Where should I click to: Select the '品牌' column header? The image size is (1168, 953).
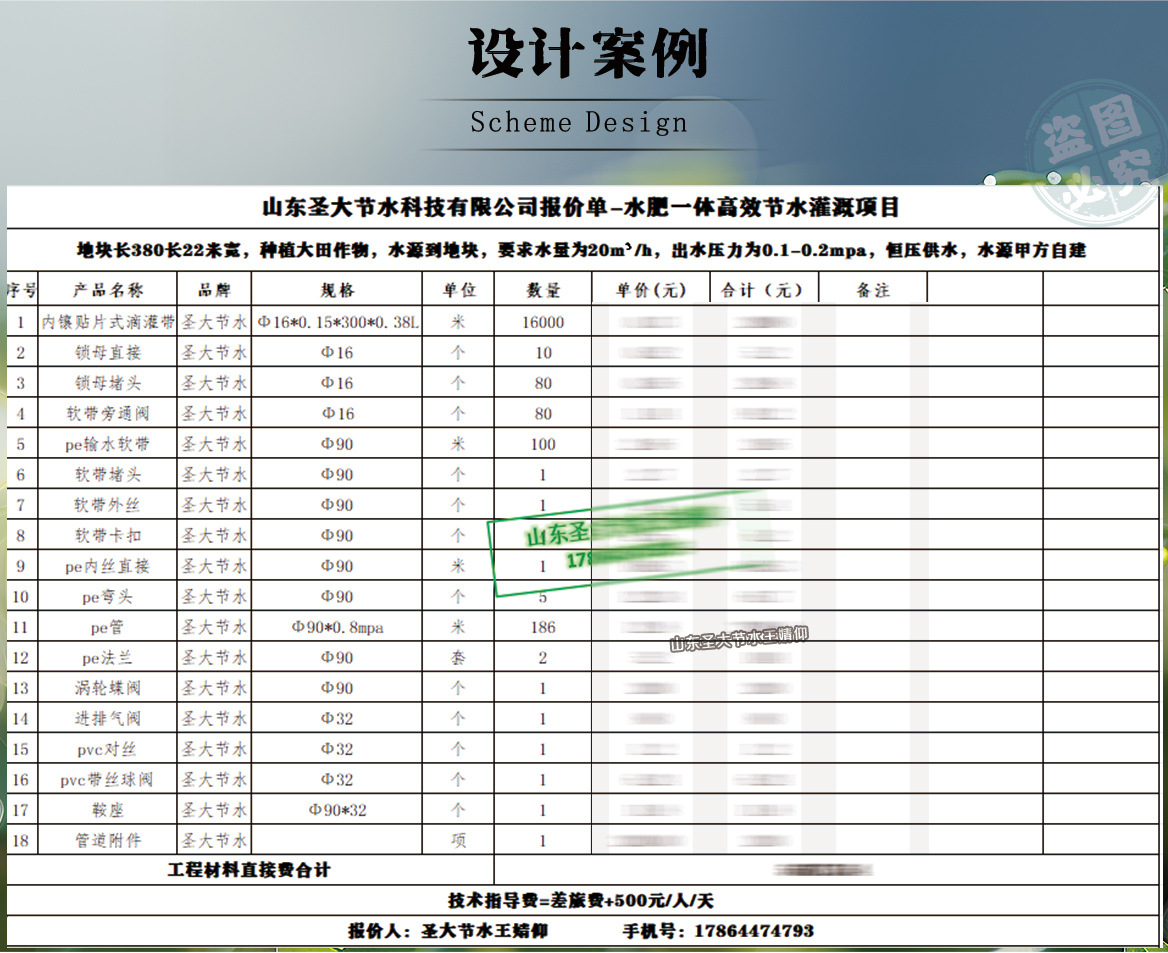click(x=215, y=290)
